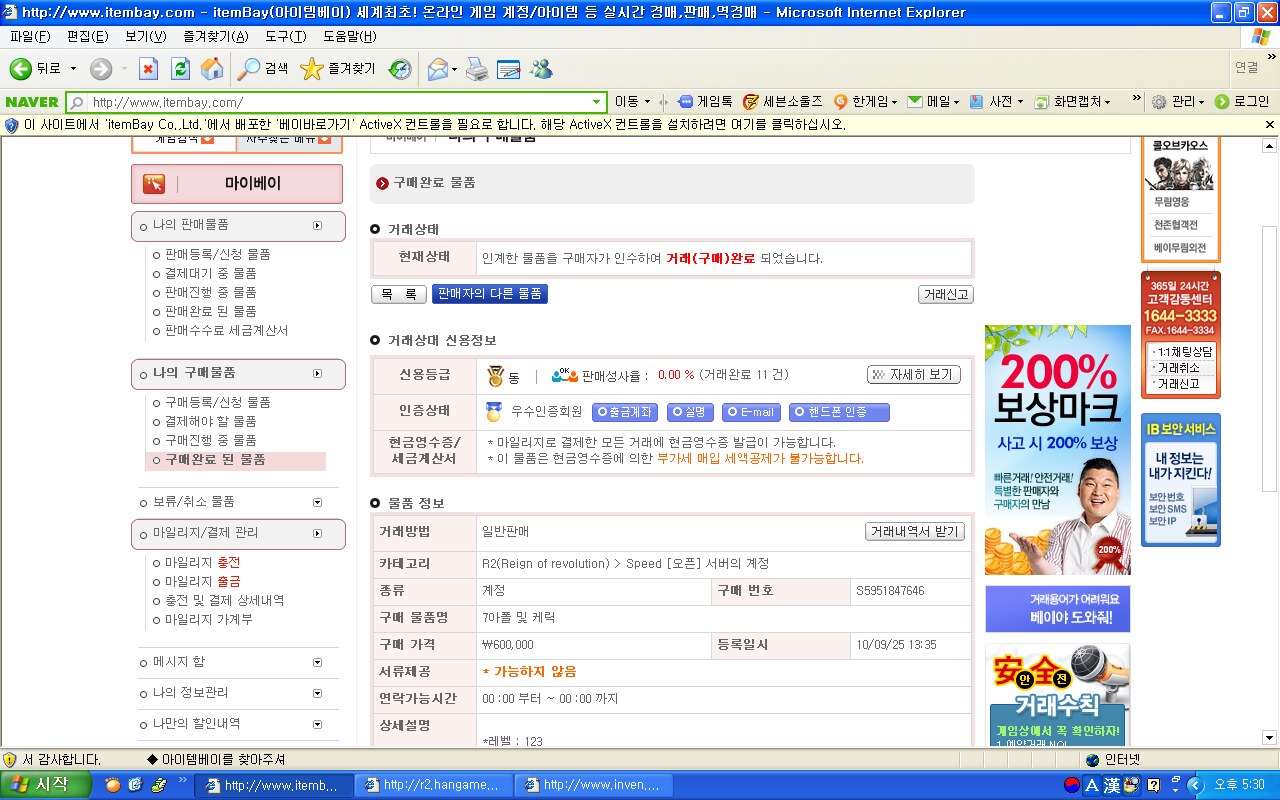
Task: Click the 검색 search magnifier icon
Action: 247,69
